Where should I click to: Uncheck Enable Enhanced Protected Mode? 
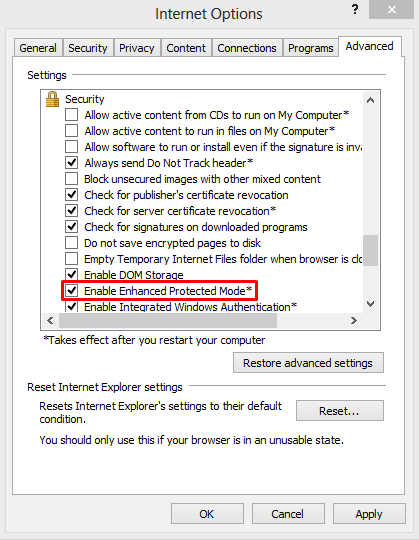tap(72, 291)
